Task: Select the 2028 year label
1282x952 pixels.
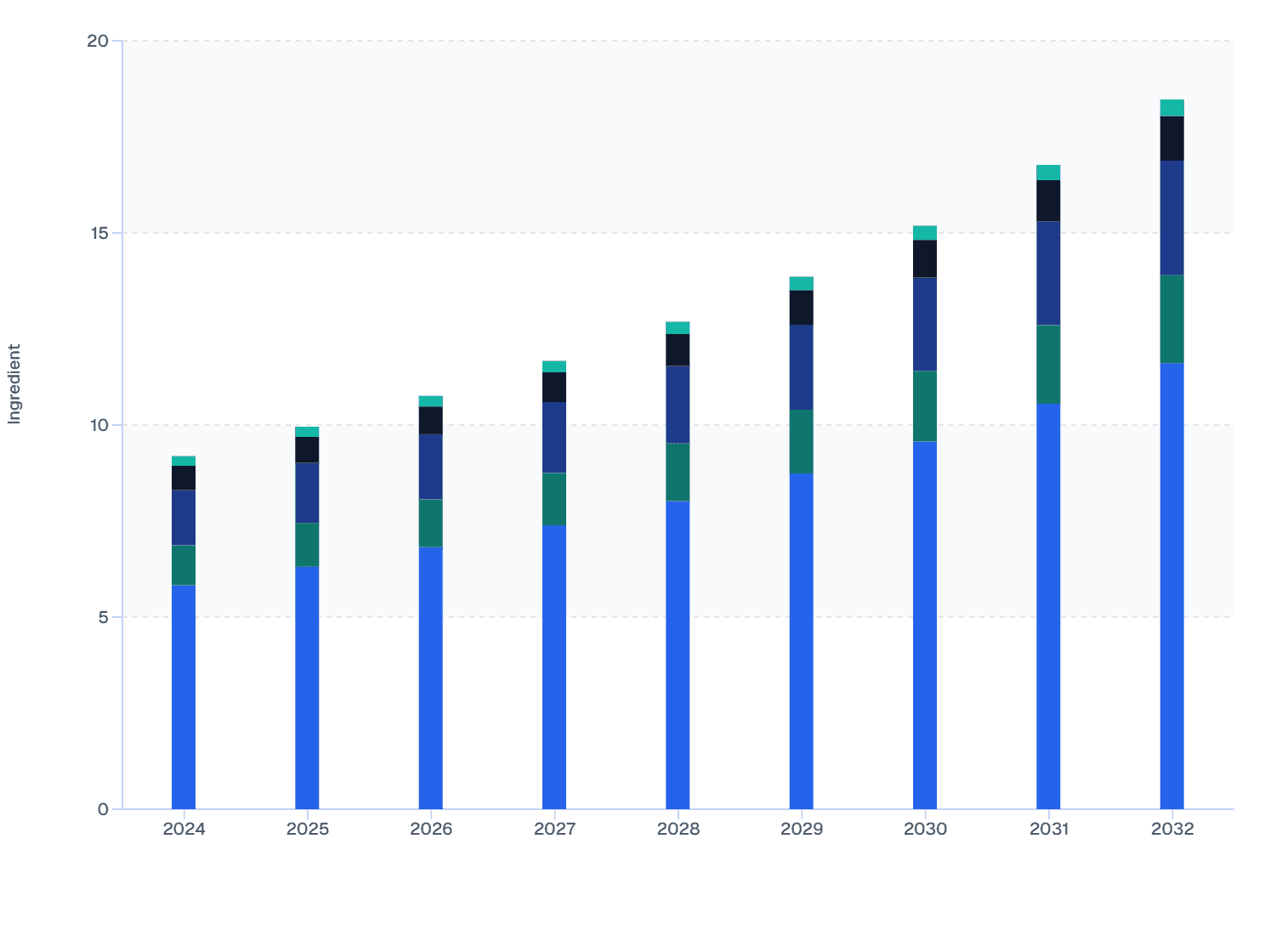Action: [x=678, y=830]
